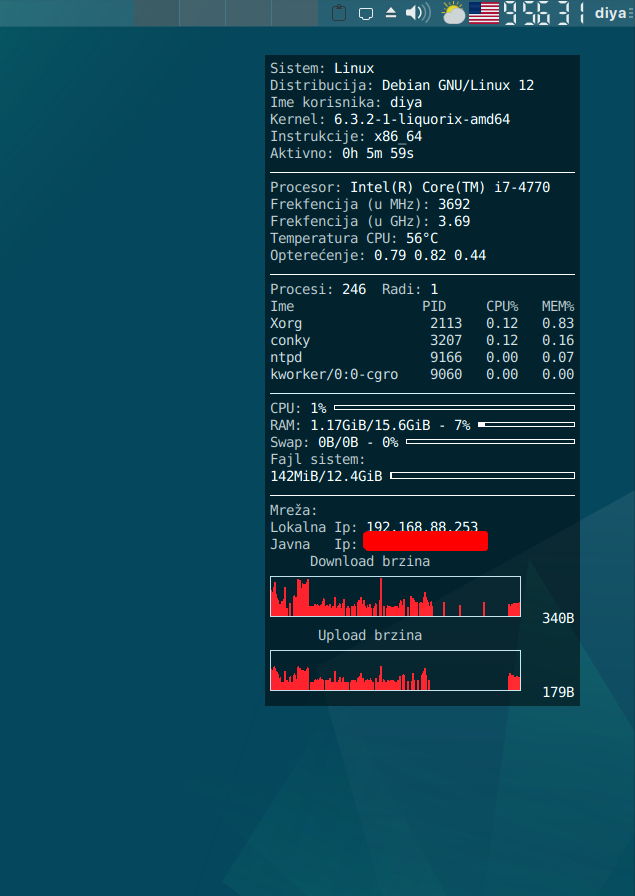Click the frequency value '3692'
This screenshot has height=896, width=635.
point(454,205)
